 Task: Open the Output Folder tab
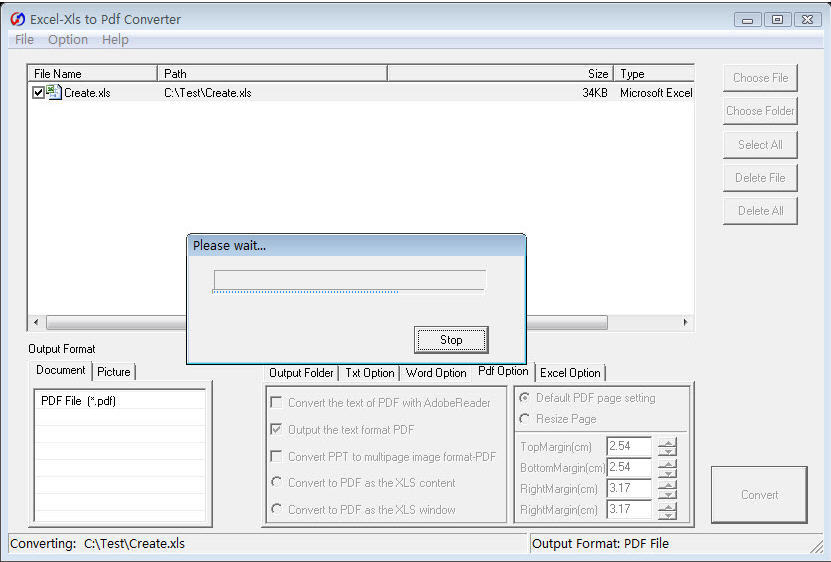[301, 373]
